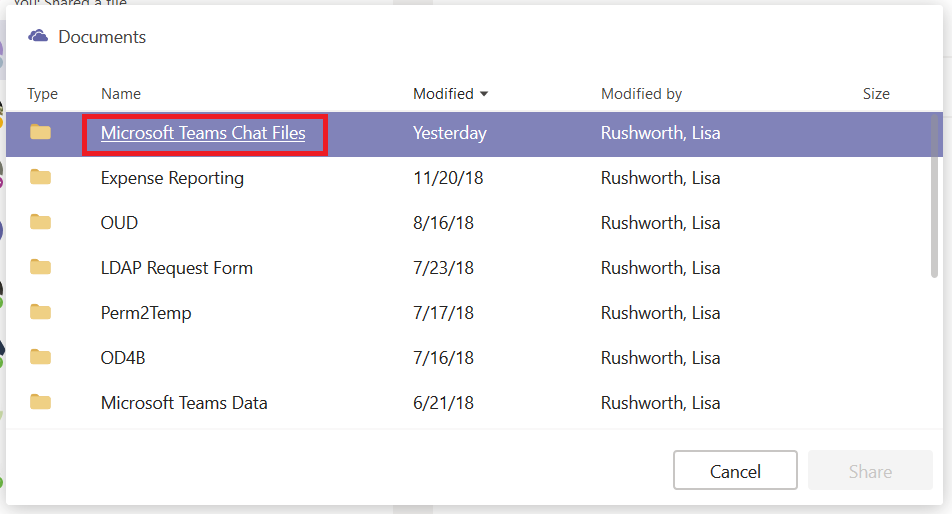This screenshot has width=952, height=514.
Task: Select the Expense Reporting folder icon
Action: point(41,177)
